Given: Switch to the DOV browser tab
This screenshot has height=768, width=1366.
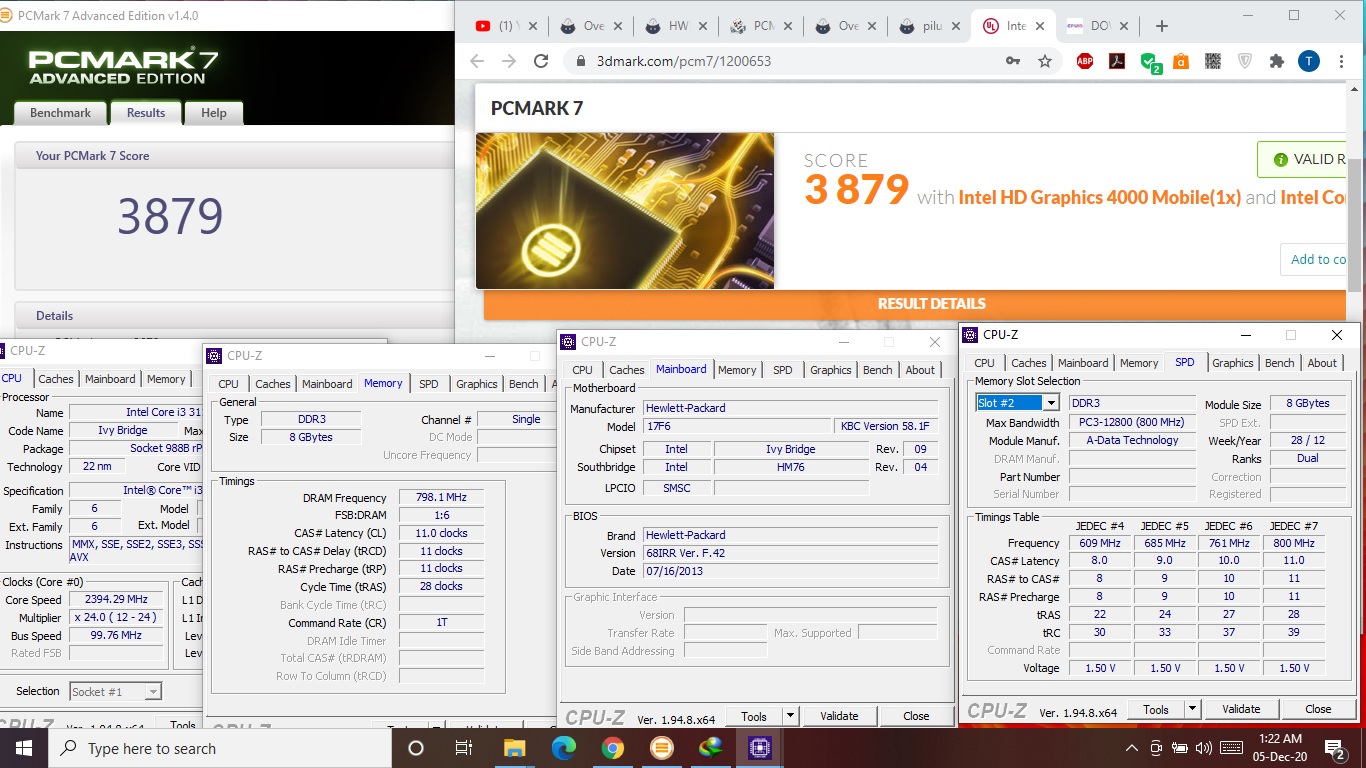Looking at the screenshot, I should click(x=1100, y=26).
